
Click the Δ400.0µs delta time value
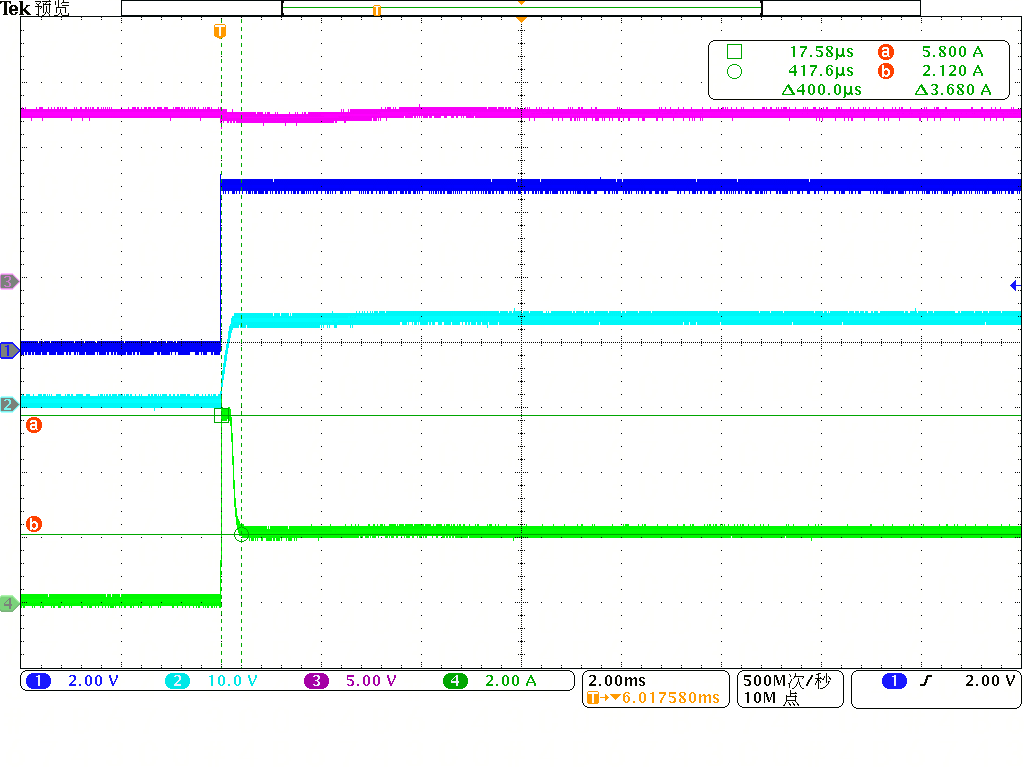pyautogui.click(x=822, y=89)
